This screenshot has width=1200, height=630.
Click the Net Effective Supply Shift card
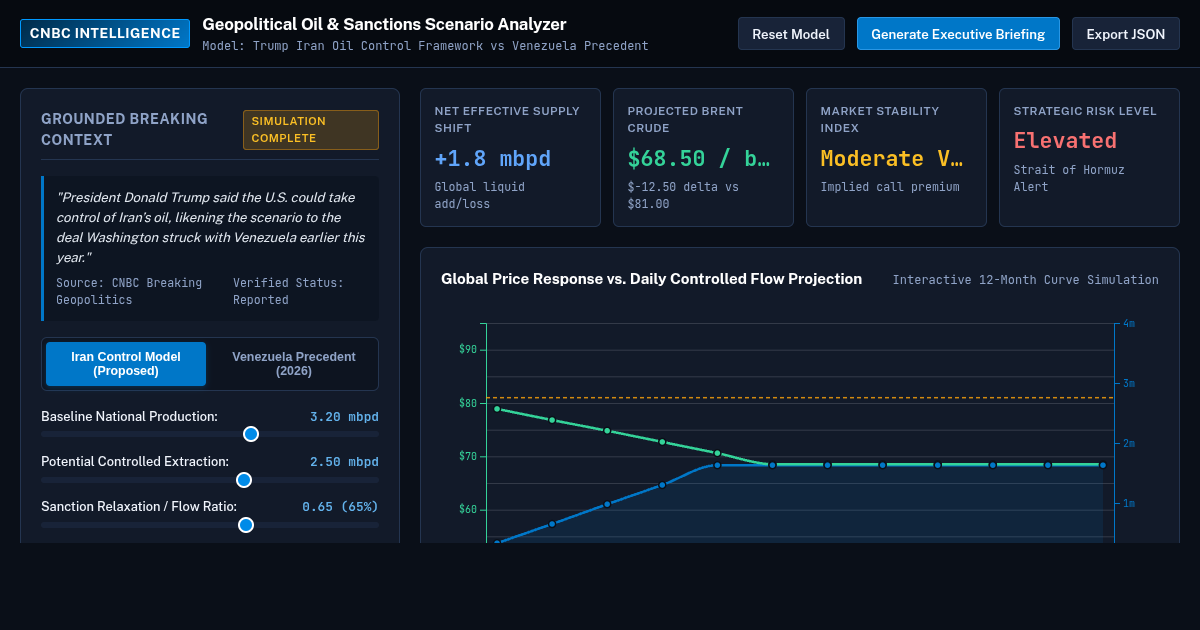pyautogui.click(x=510, y=157)
